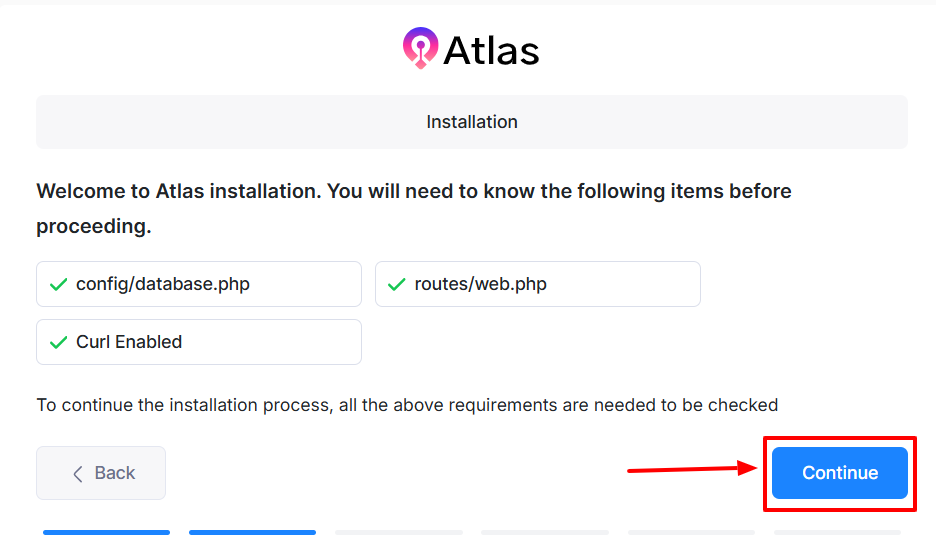
Task: Click the Atlas pin logo icon
Action: [420, 47]
